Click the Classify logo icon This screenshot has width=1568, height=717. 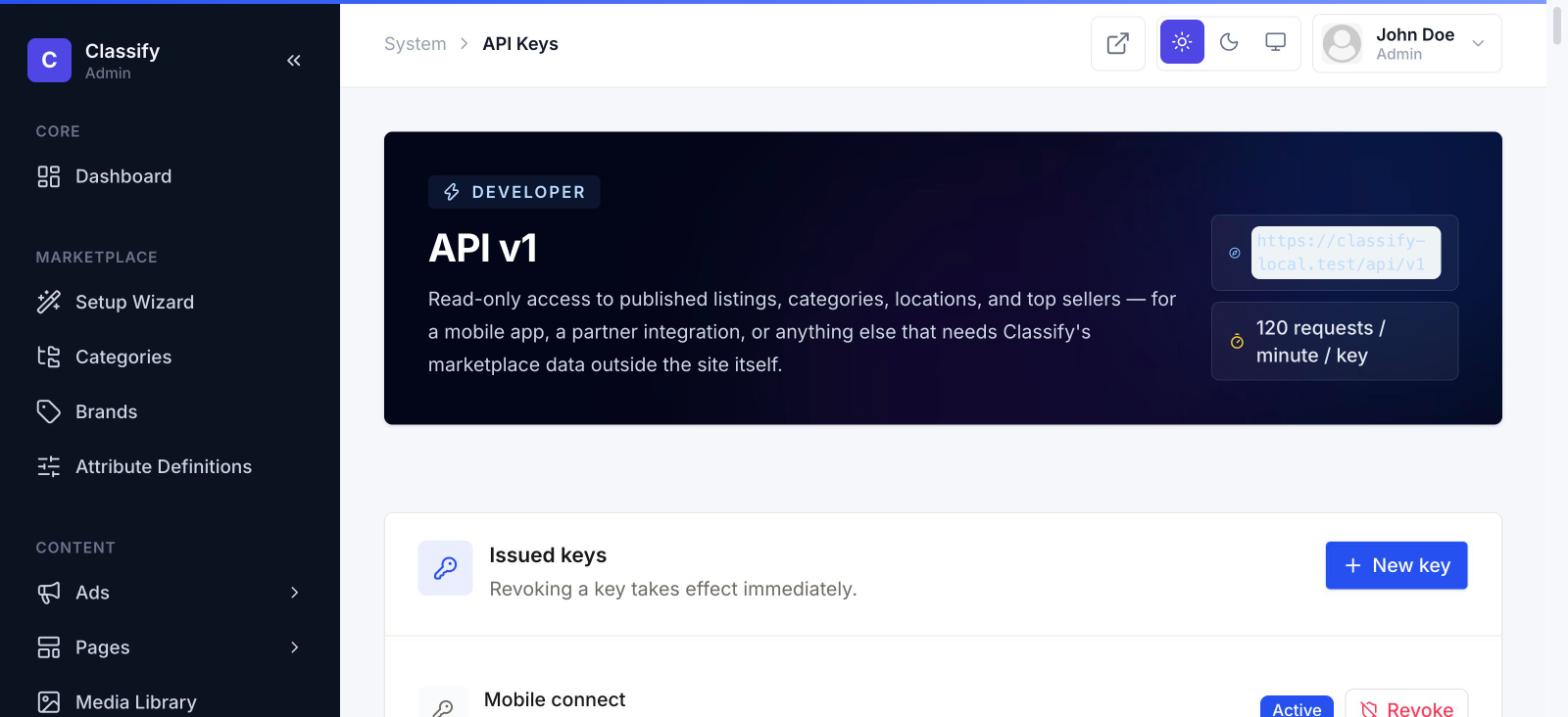pos(49,60)
